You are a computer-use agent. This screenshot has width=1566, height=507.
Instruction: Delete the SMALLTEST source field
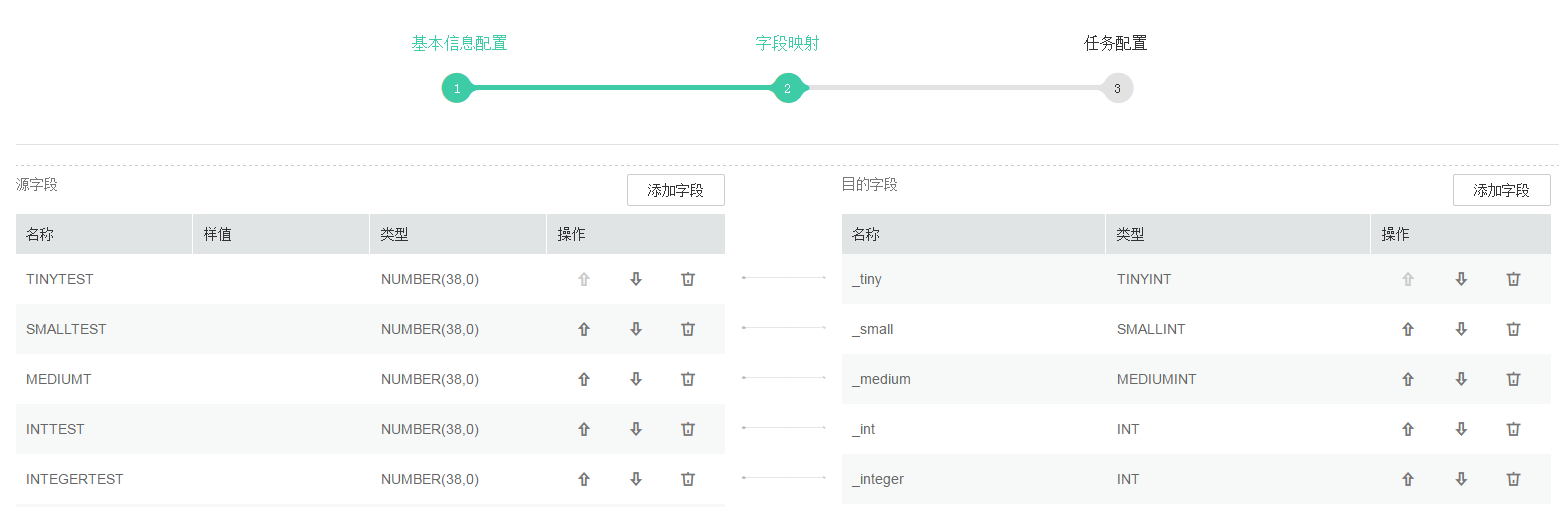688,329
